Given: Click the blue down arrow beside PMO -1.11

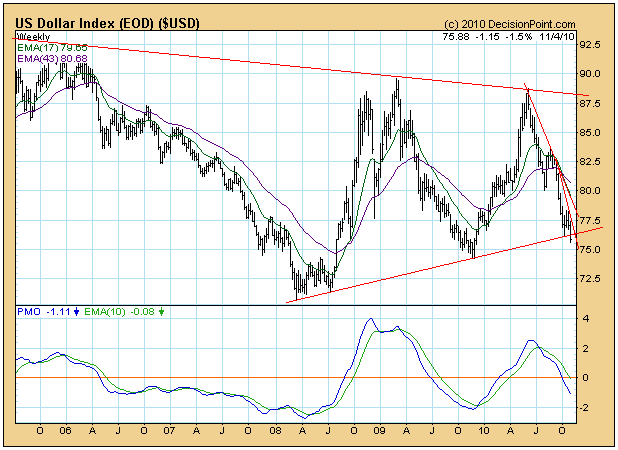Looking at the screenshot, I should pos(76,313).
